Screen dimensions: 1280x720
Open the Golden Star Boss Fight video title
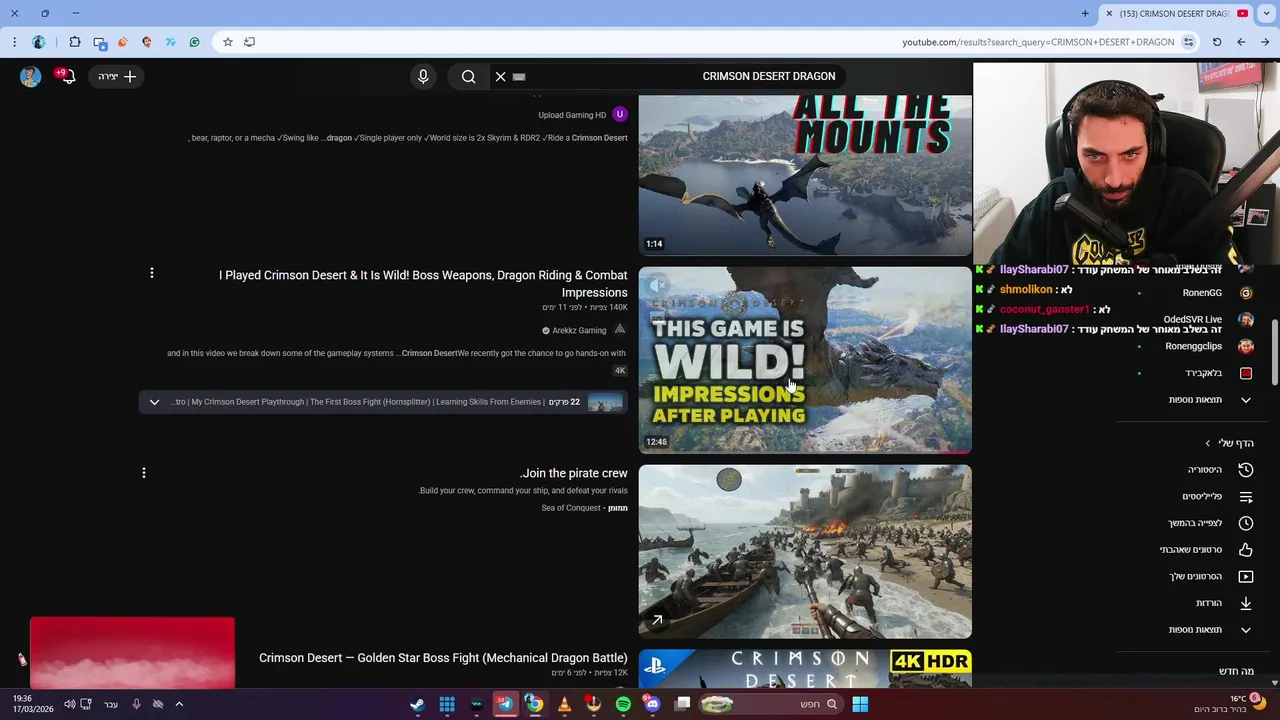[x=443, y=658]
